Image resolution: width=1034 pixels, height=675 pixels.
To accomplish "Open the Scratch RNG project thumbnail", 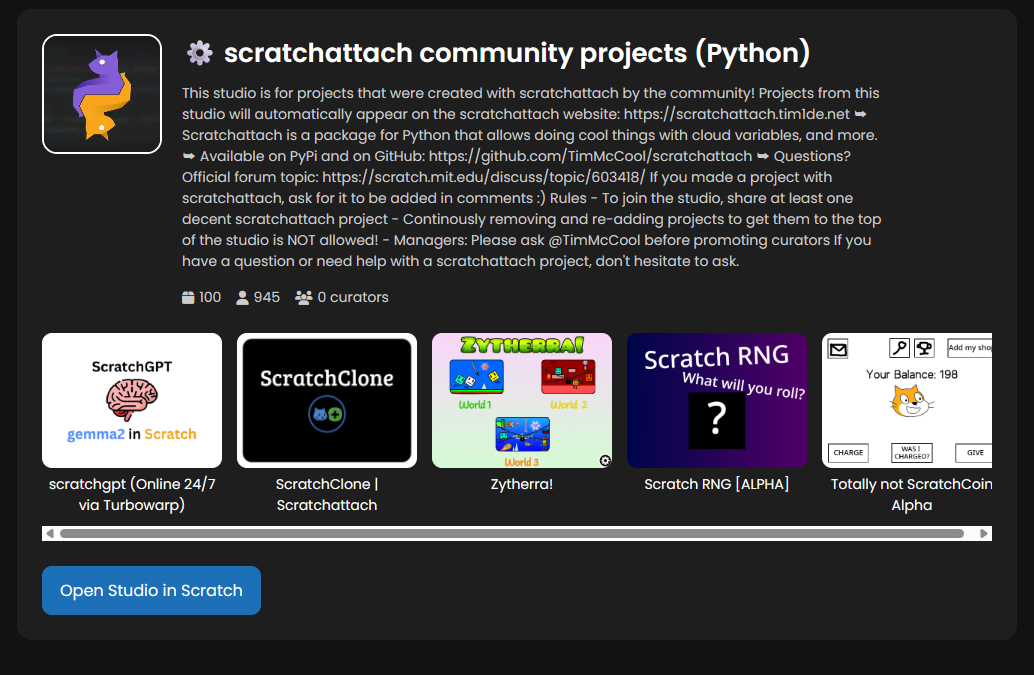I will (717, 400).
